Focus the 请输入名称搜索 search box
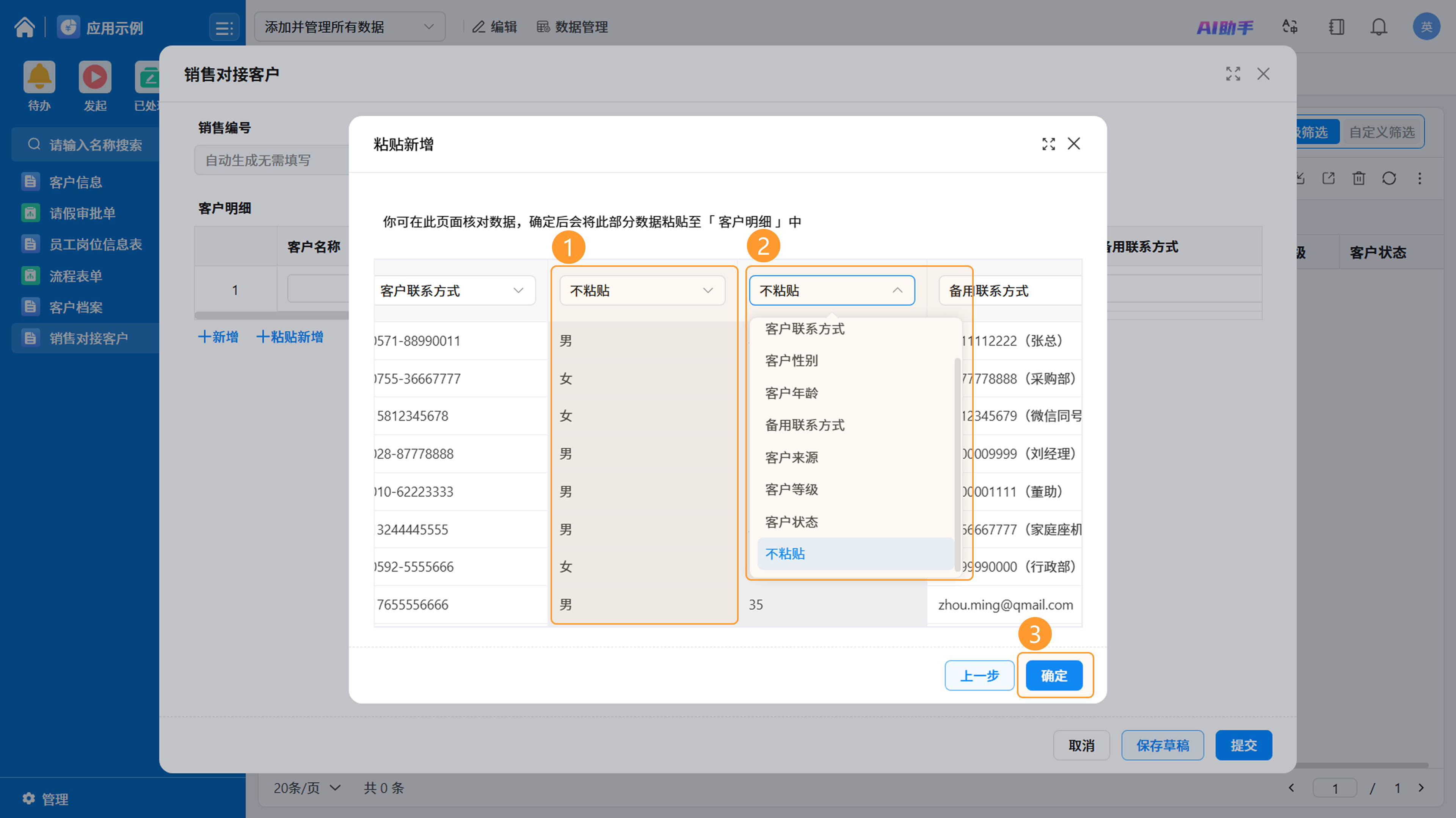Screen dimensions: 1456x818 pos(86,145)
